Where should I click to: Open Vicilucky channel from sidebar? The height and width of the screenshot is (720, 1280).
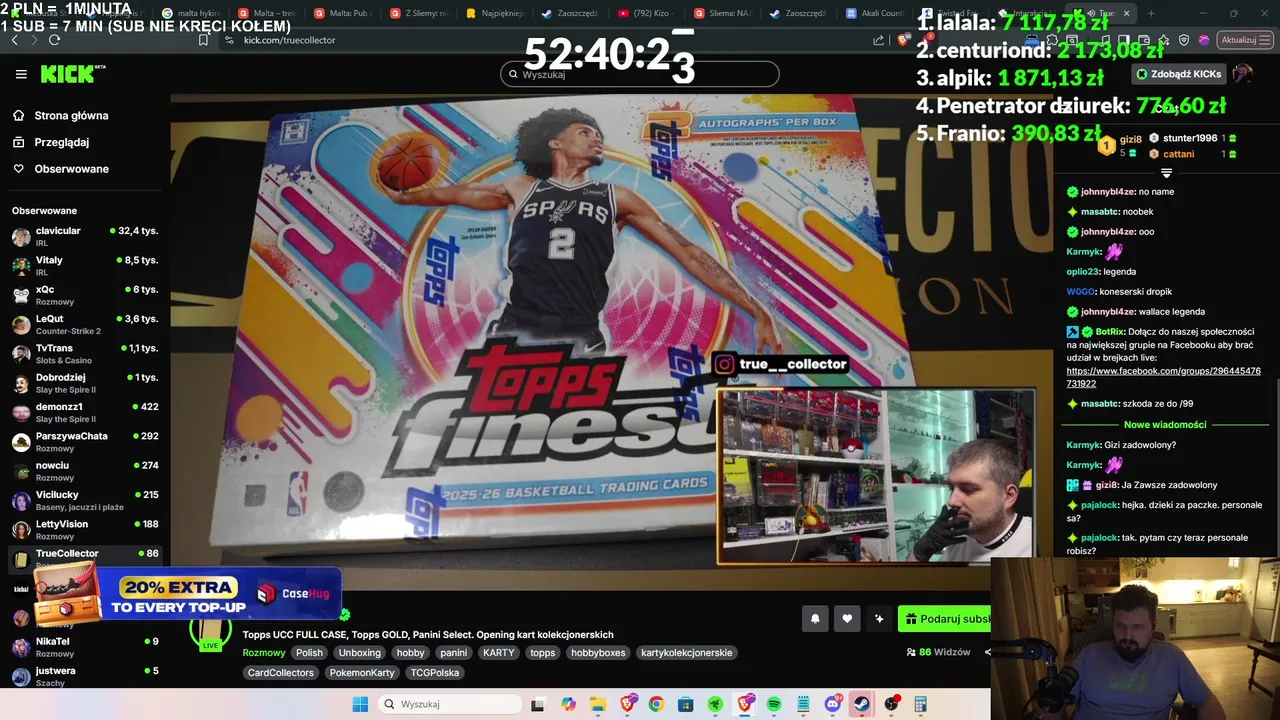click(x=85, y=500)
